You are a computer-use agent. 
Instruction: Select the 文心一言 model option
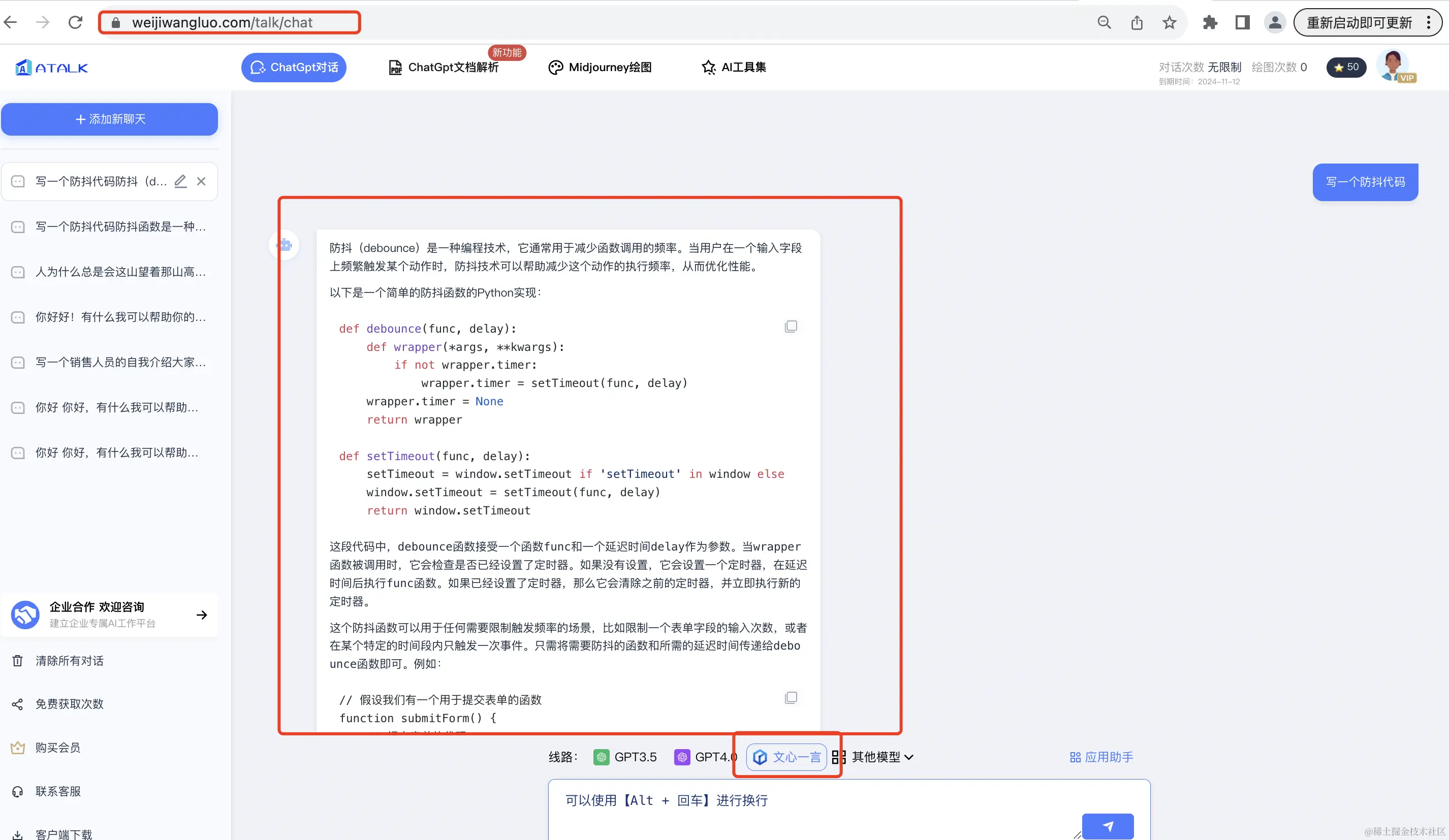point(786,757)
